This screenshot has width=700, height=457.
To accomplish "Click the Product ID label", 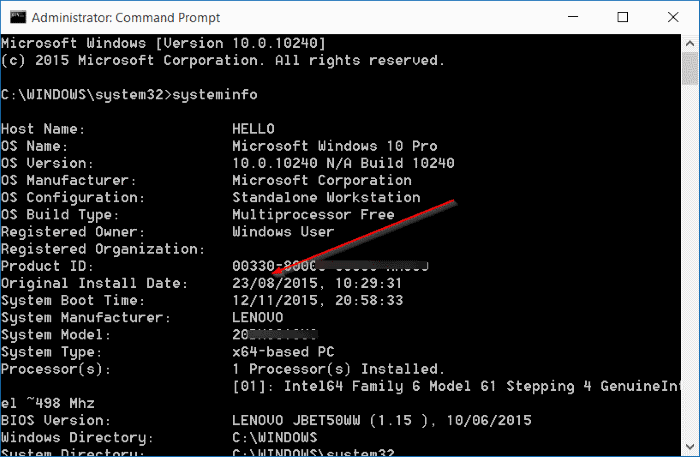I will click(47, 266).
